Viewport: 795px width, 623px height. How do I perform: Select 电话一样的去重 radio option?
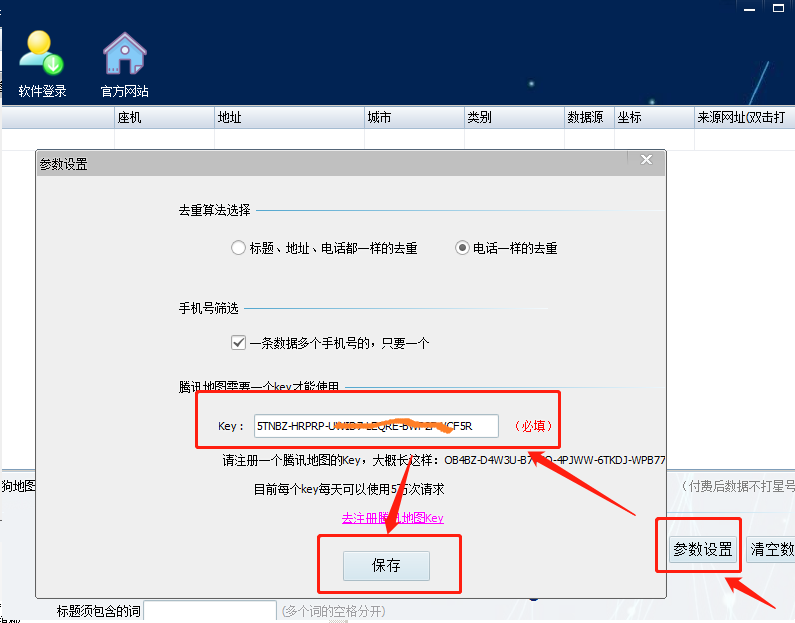462,248
